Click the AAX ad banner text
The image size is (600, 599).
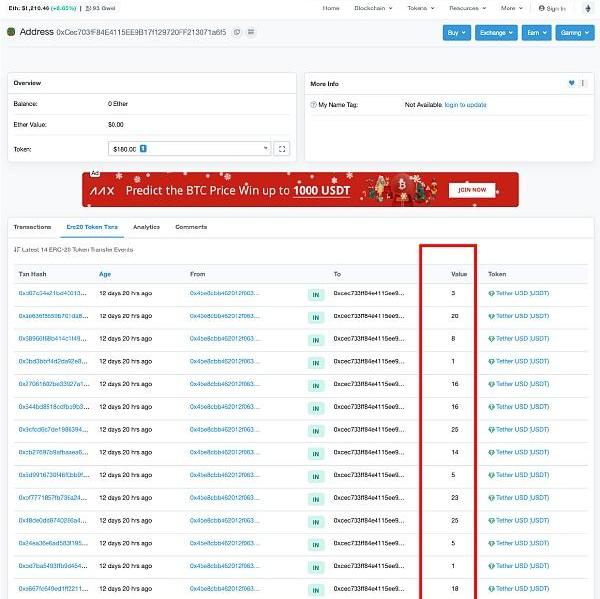[x=238, y=190]
